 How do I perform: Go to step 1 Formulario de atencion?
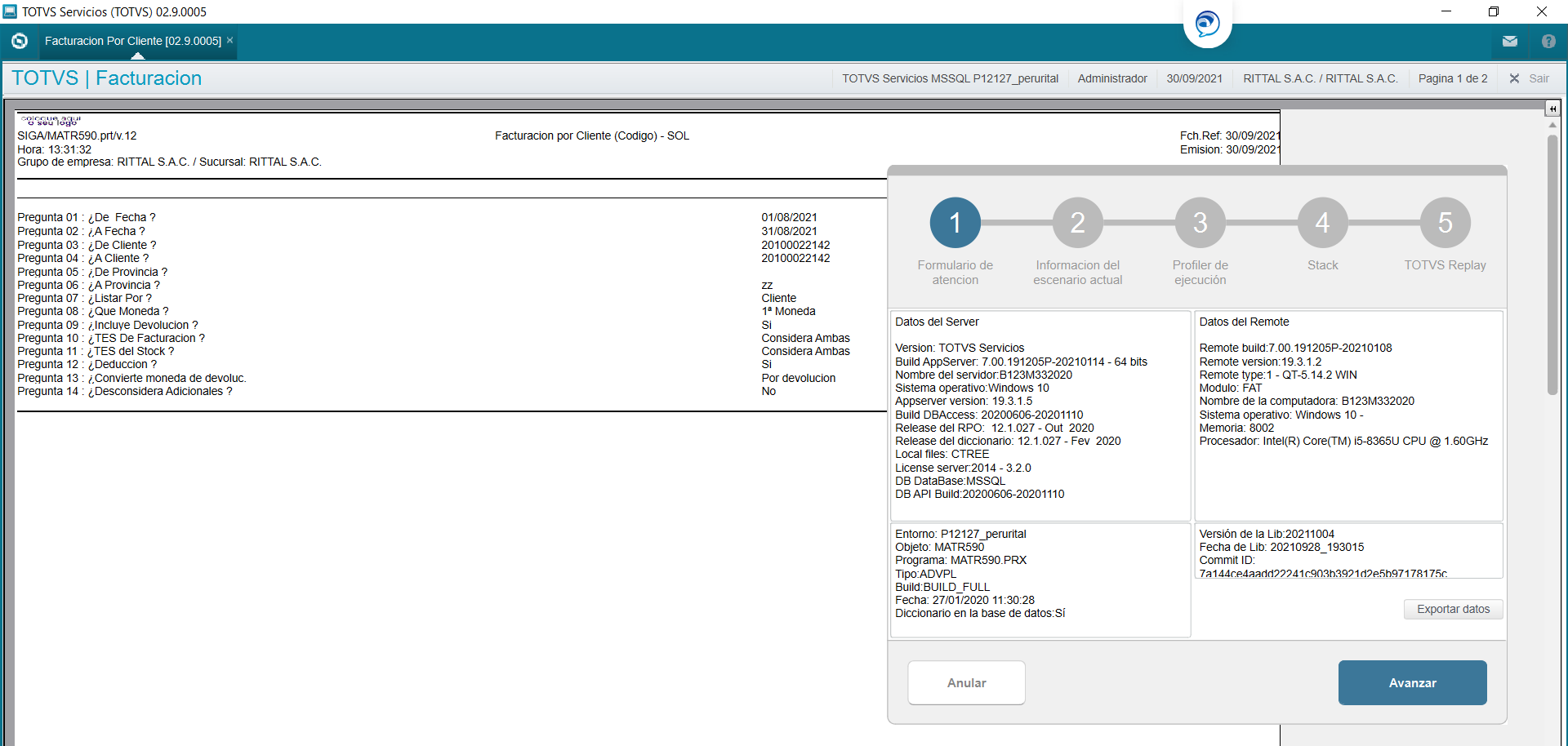[x=955, y=223]
